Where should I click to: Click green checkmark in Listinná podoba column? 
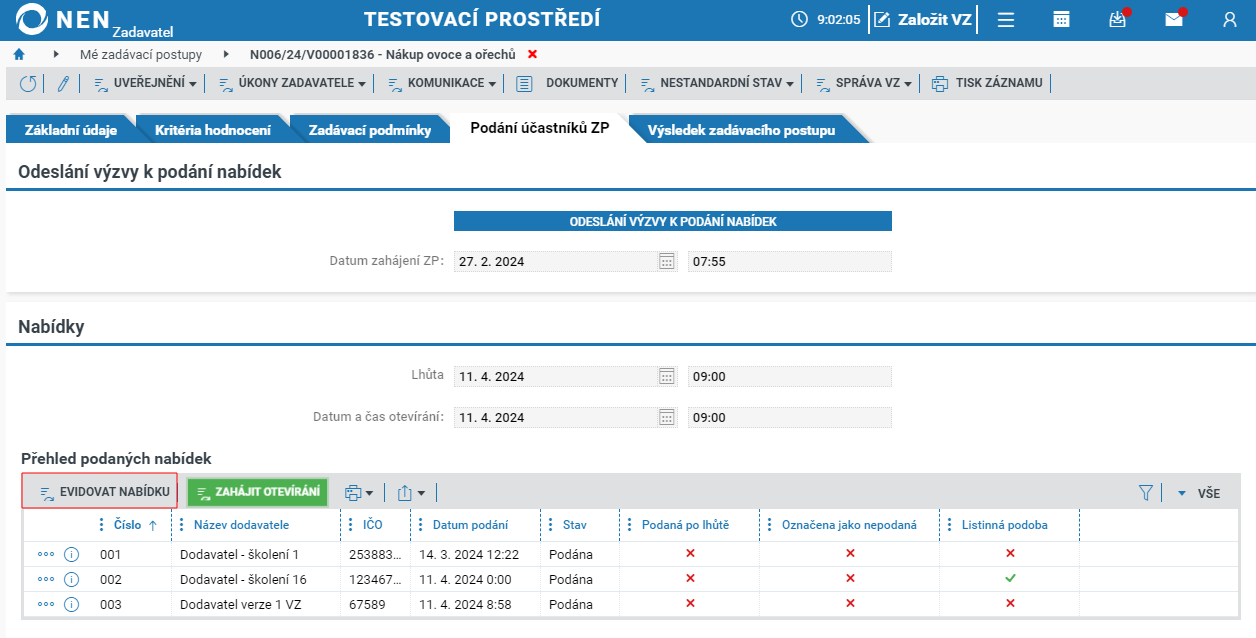point(1010,578)
